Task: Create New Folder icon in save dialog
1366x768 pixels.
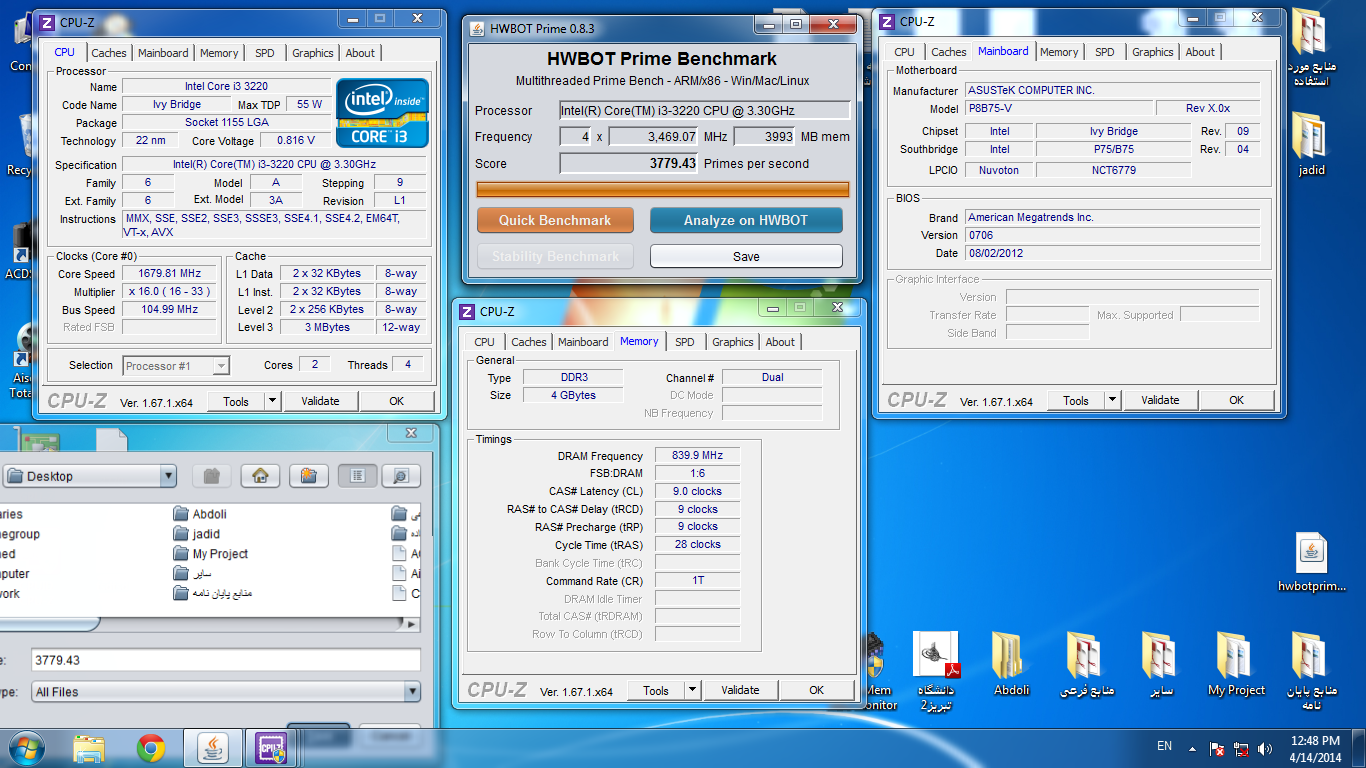Action: point(309,476)
